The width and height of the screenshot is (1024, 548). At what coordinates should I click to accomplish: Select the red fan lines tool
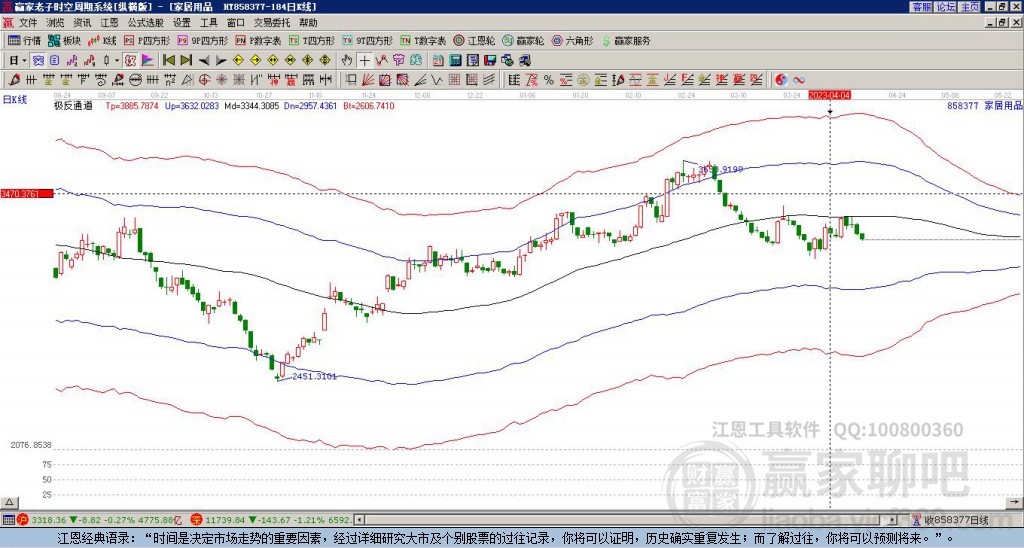[x=368, y=80]
